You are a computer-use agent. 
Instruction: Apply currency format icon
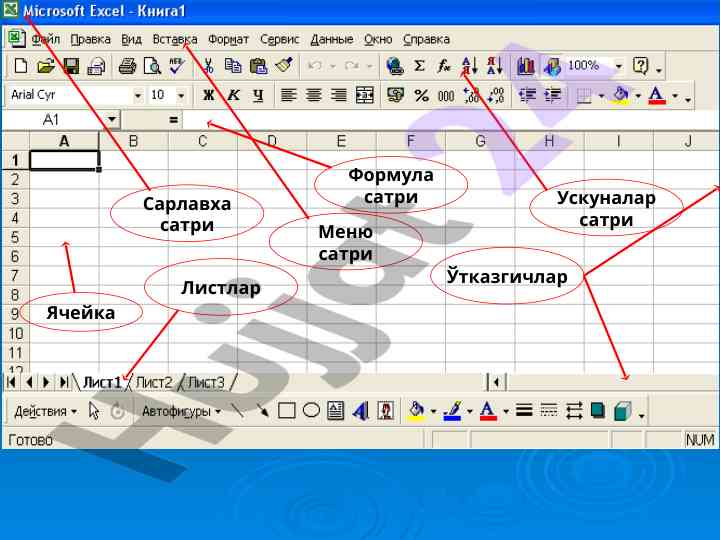[x=395, y=95]
